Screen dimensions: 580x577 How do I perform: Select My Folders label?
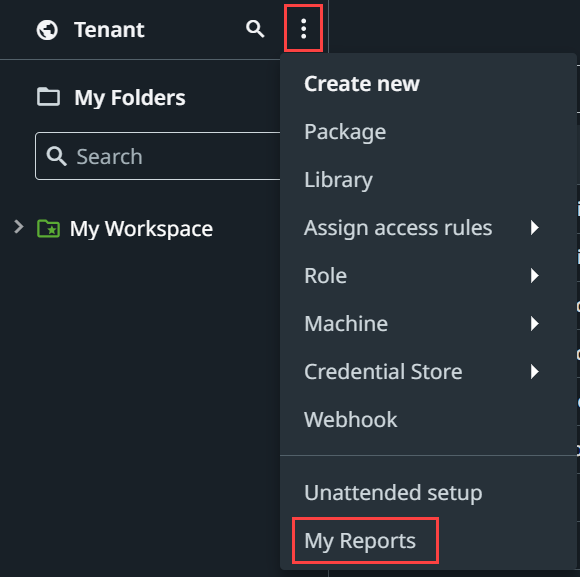(129, 98)
